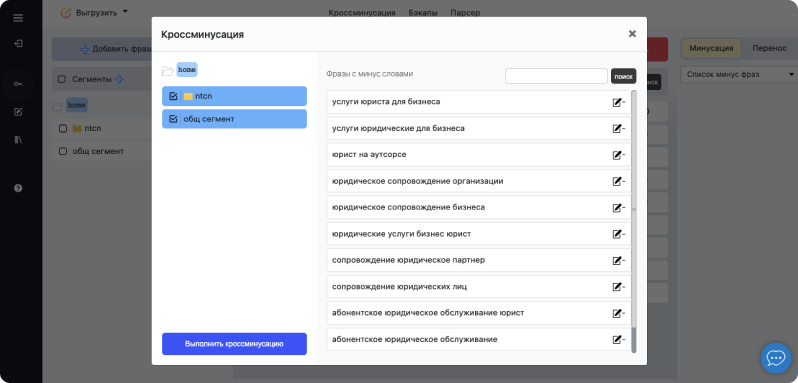
Task: Click the 'Фразы с минус словами' heading text
Action: pos(369,74)
